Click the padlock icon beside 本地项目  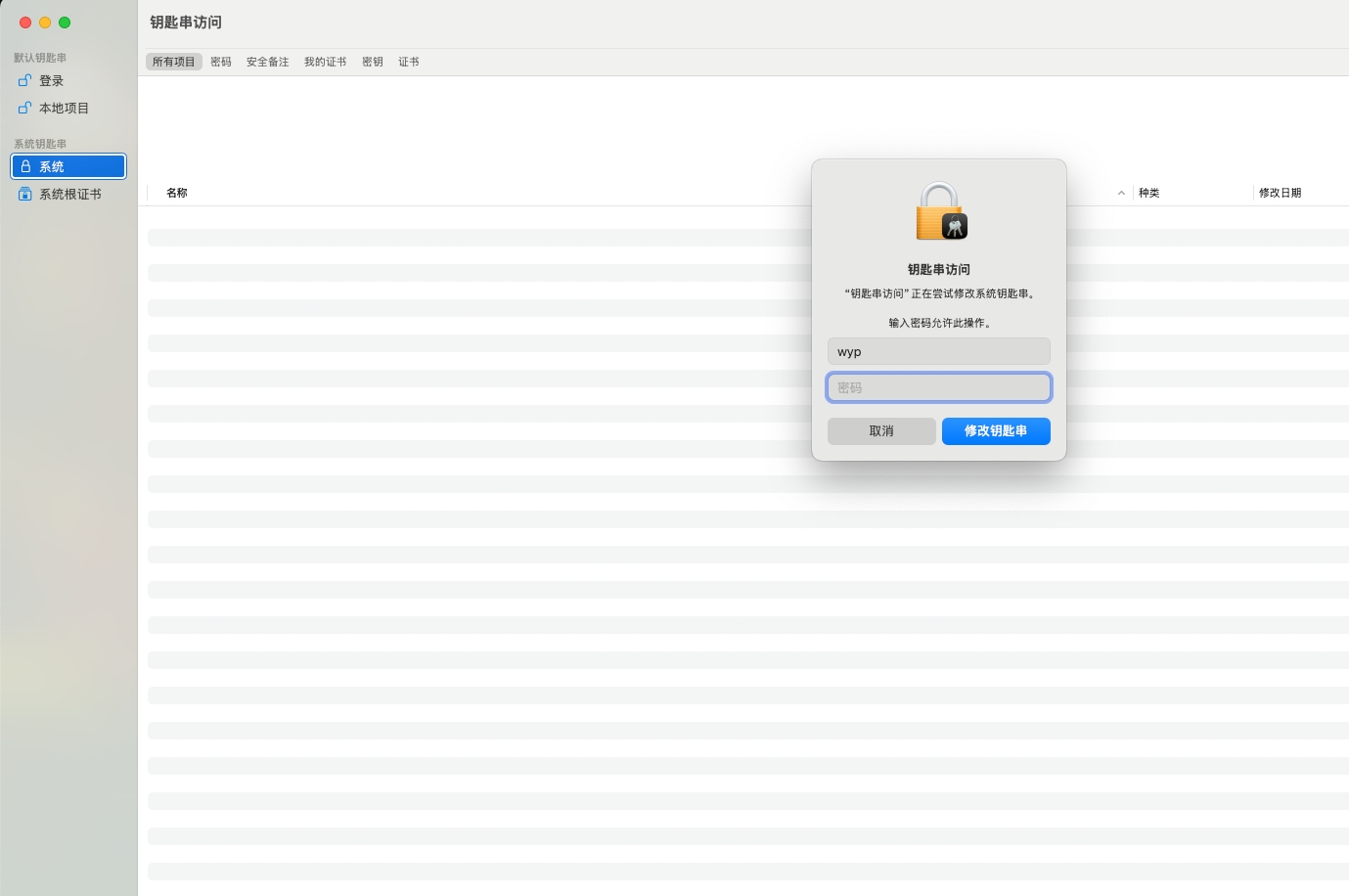[x=25, y=109]
